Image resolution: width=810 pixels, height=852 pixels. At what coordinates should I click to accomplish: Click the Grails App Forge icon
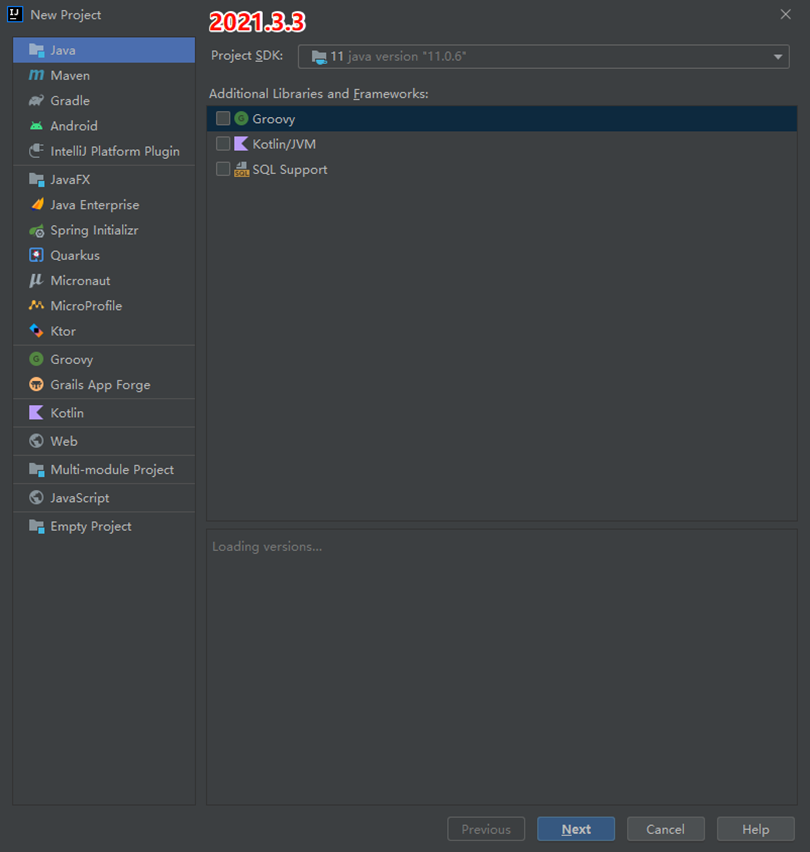coord(36,384)
